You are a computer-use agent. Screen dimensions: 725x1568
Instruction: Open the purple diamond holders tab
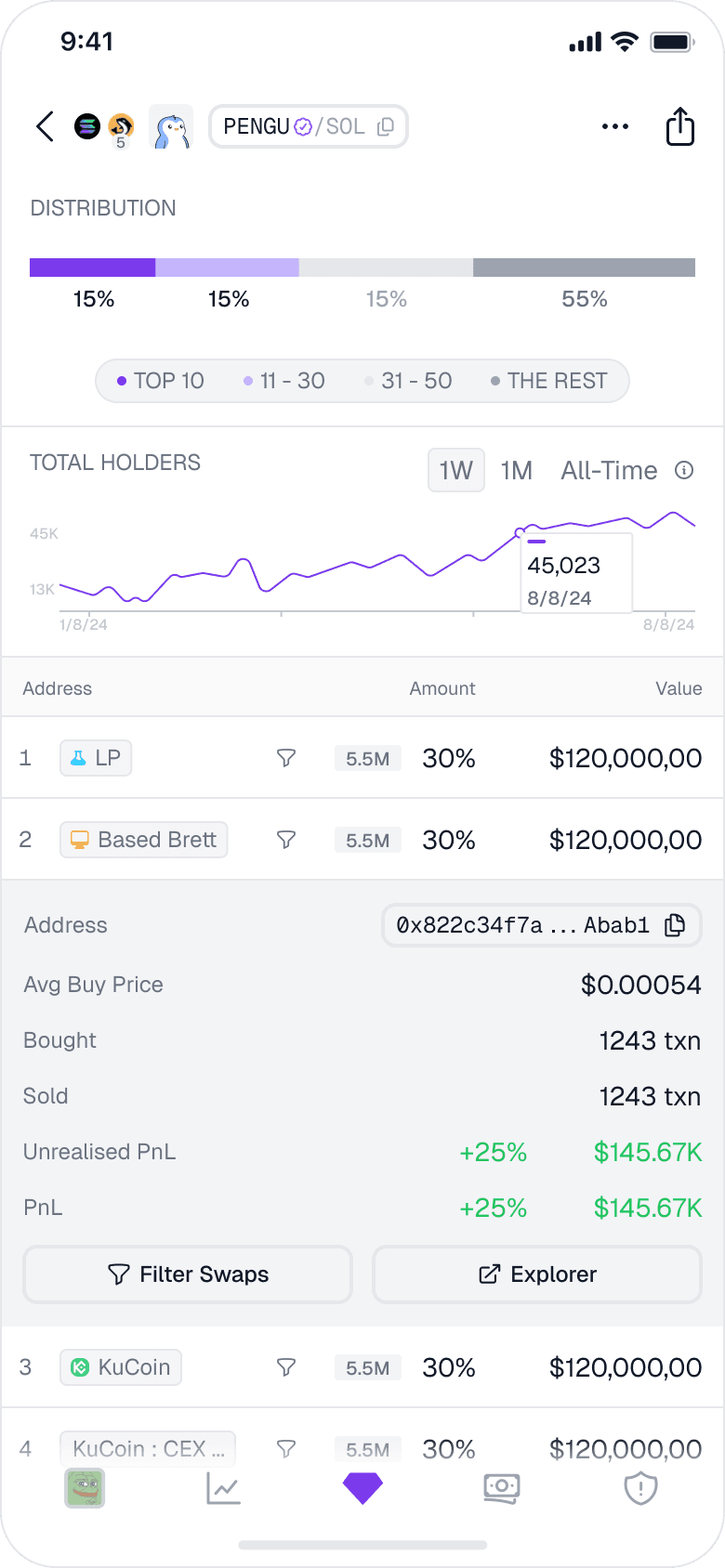pyautogui.click(x=362, y=1488)
